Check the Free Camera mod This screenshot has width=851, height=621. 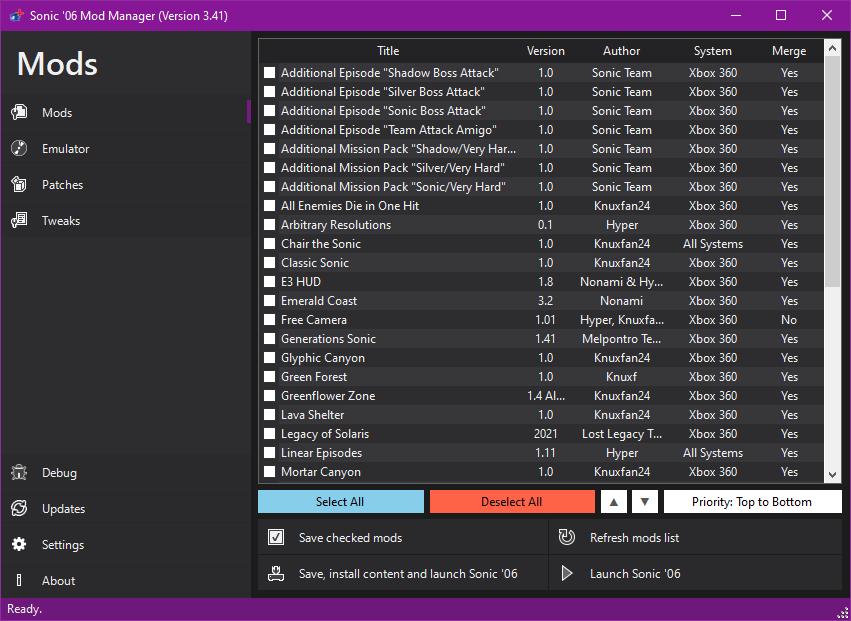pos(270,320)
